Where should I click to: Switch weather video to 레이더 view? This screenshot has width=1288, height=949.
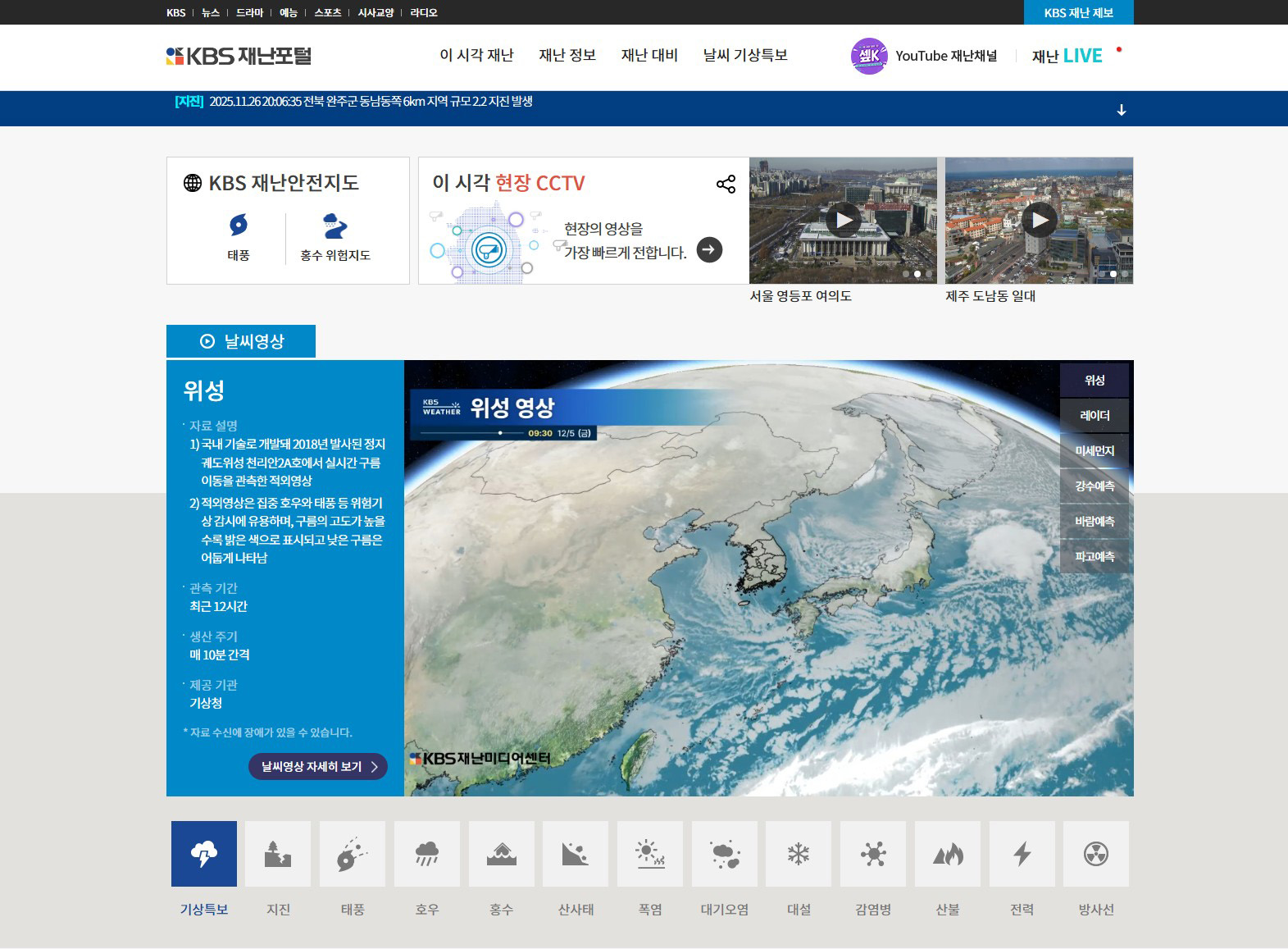1094,416
